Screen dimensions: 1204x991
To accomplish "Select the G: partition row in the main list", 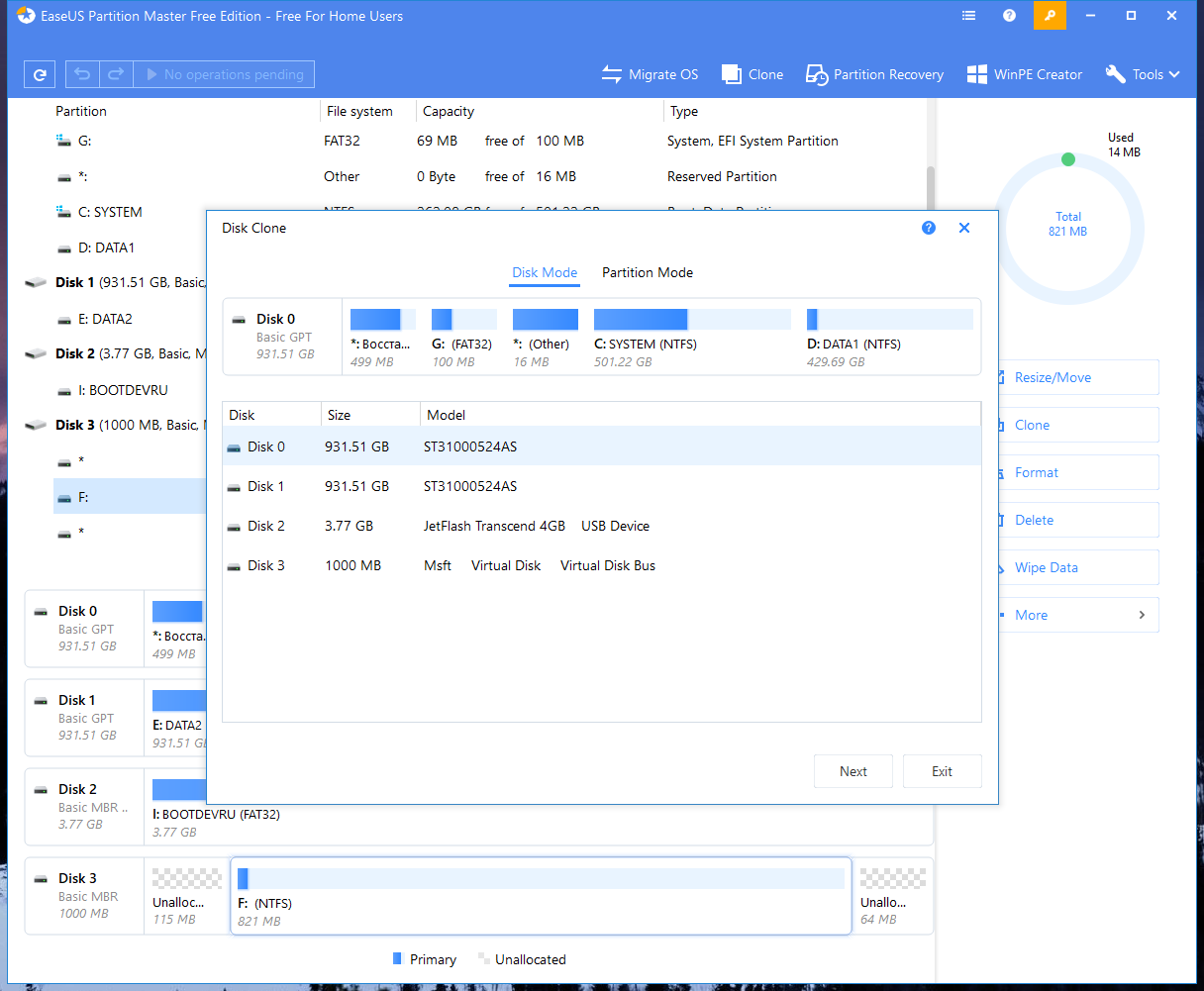I will 489,141.
